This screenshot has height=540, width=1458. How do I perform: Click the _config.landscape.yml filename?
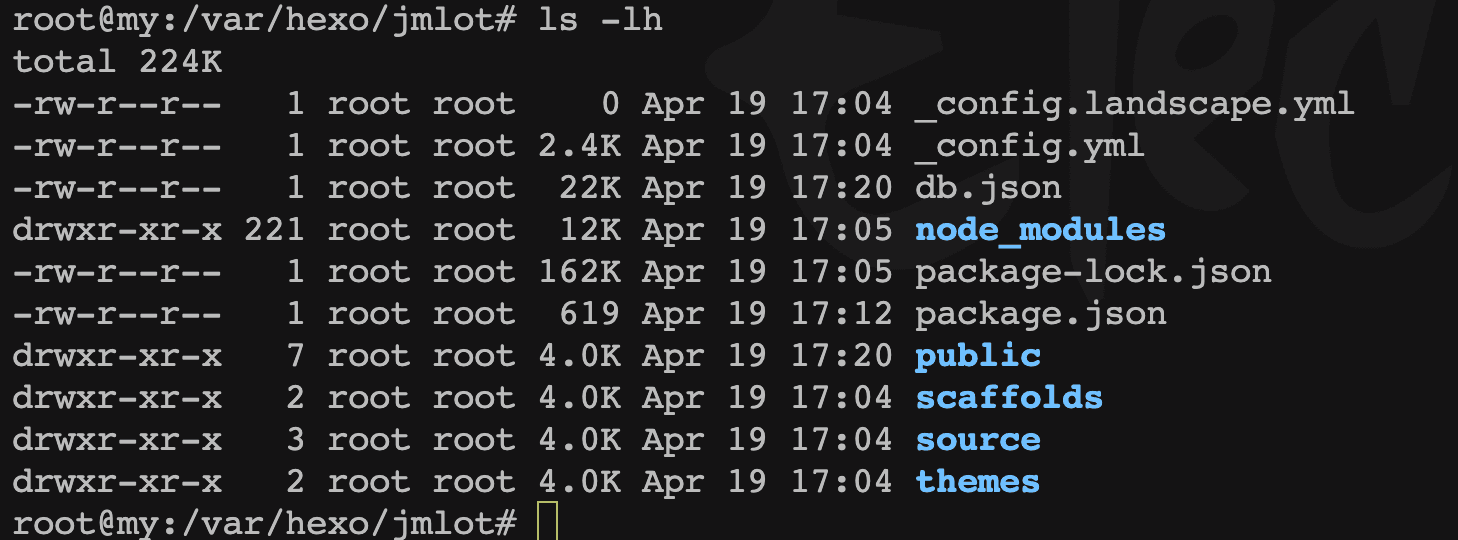pyautogui.click(x=1134, y=104)
